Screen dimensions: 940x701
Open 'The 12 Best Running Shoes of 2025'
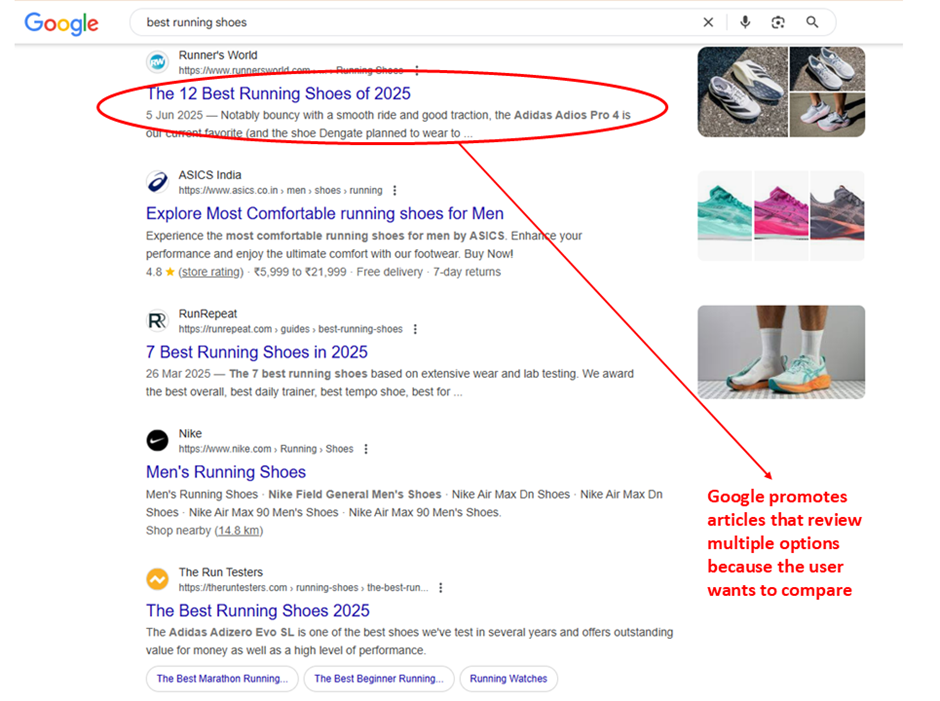point(279,94)
